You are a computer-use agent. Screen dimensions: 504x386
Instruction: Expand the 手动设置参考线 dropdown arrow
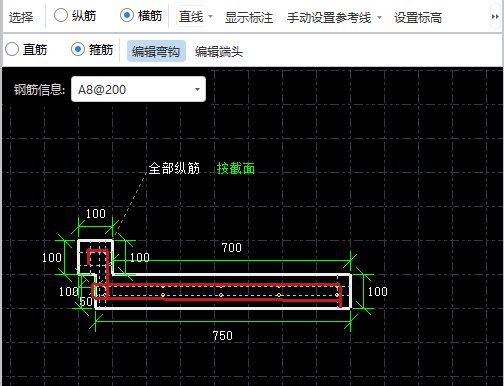click(x=379, y=17)
